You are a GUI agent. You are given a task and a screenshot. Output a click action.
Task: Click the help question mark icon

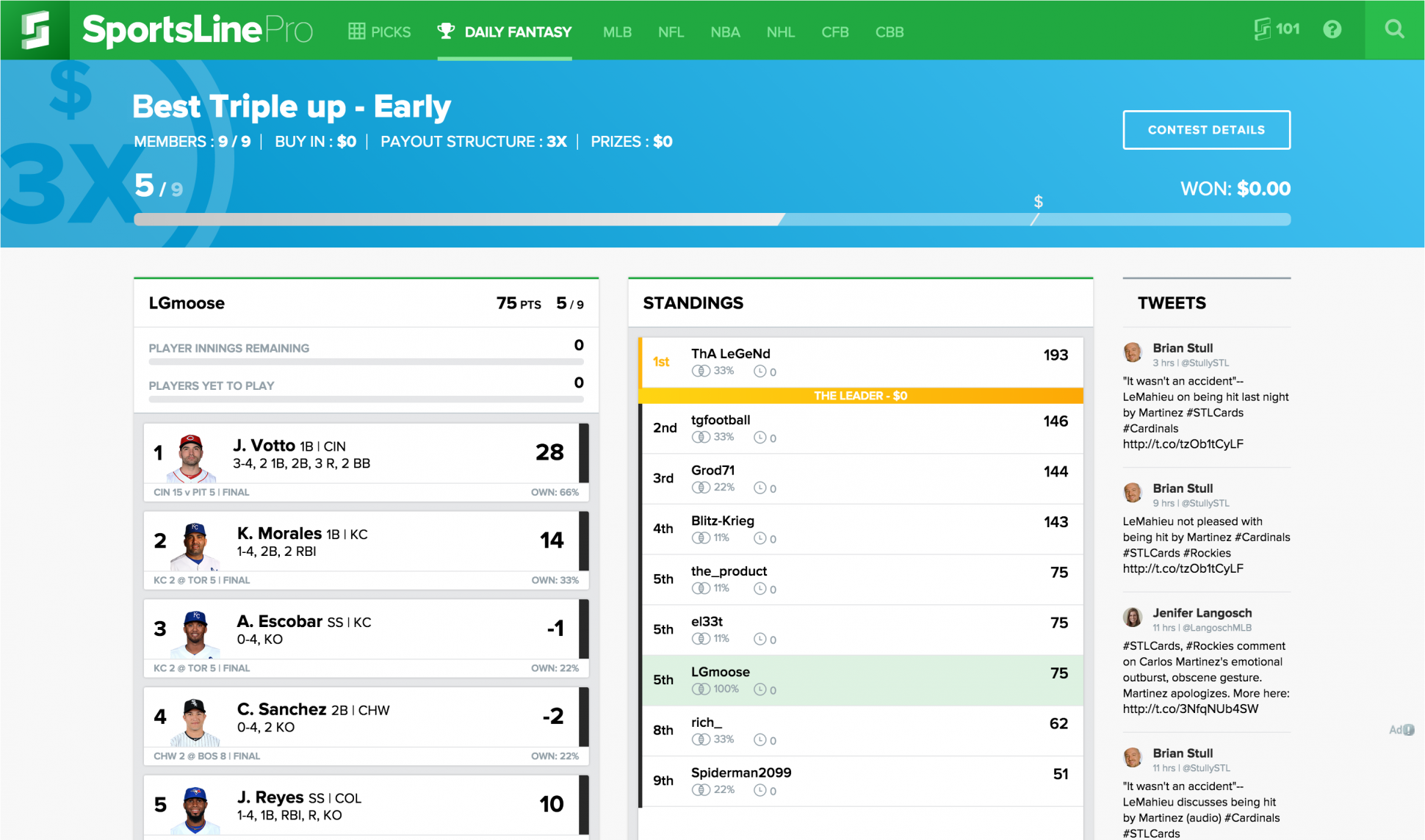[x=1332, y=29]
